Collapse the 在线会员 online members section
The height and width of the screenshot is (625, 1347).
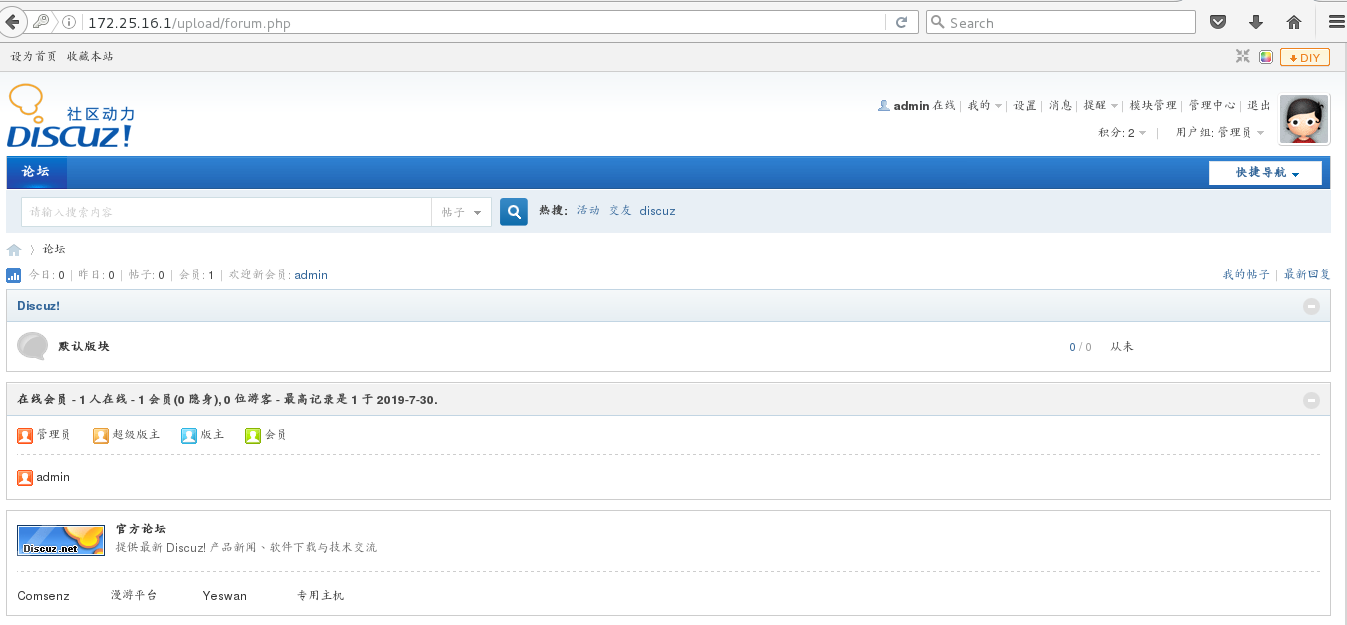coord(1312,400)
